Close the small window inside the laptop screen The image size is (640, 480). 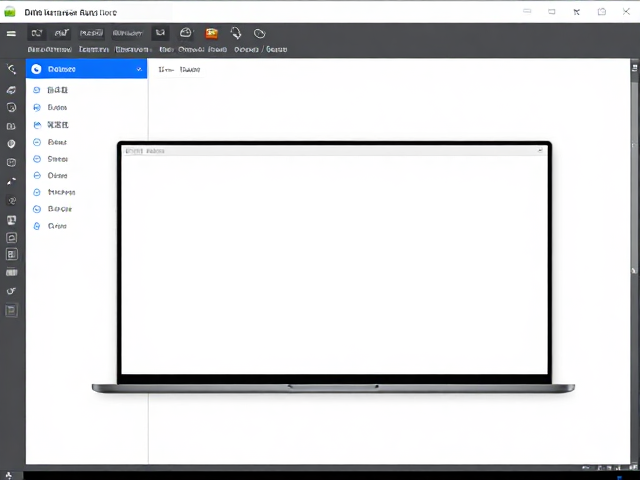pyautogui.click(x=540, y=151)
